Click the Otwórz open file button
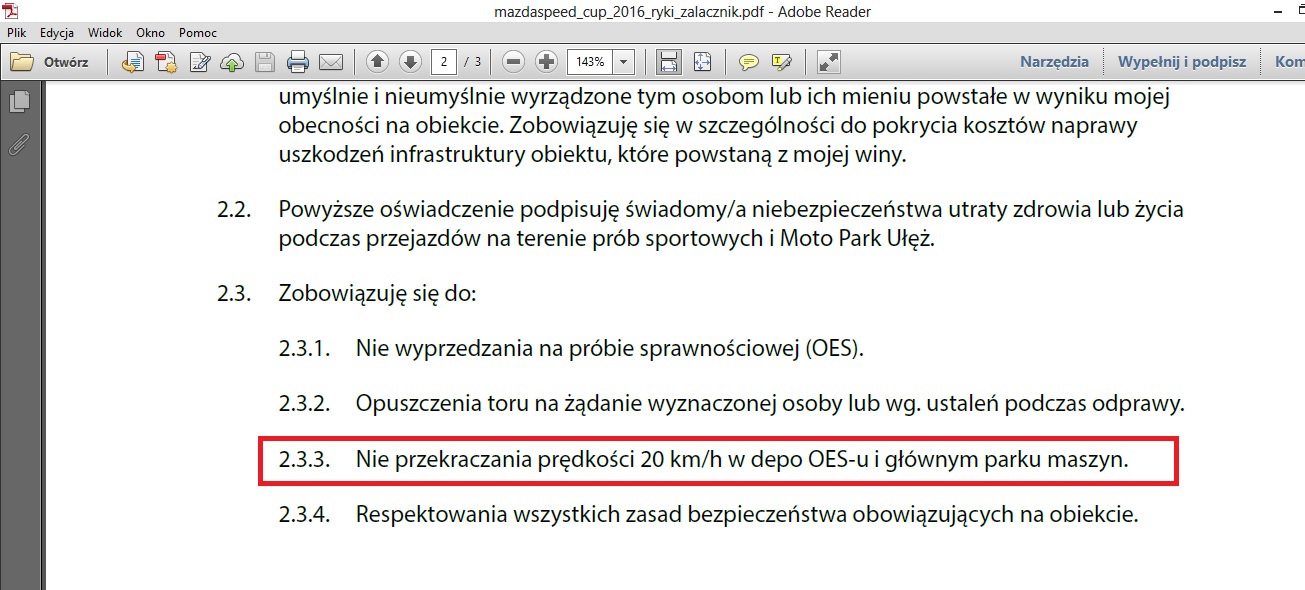 [x=51, y=62]
